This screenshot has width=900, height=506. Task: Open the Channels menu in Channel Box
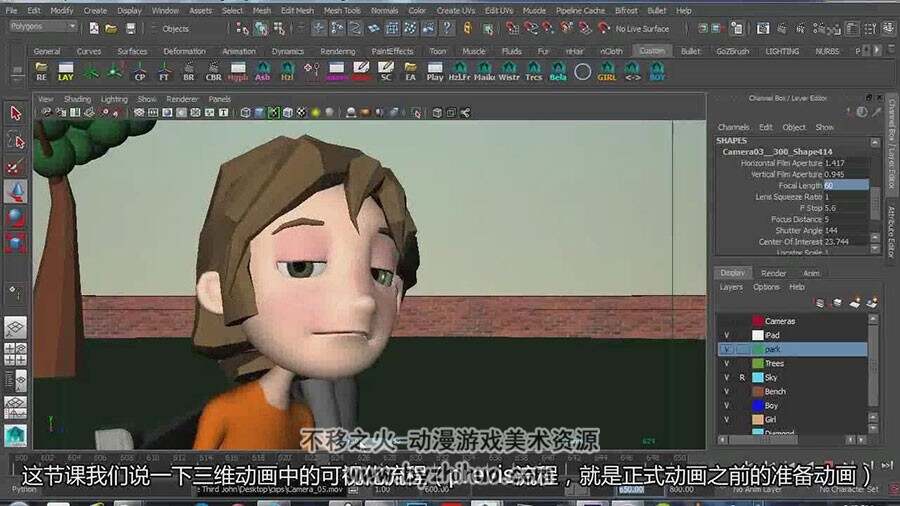[x=734, y=127]
